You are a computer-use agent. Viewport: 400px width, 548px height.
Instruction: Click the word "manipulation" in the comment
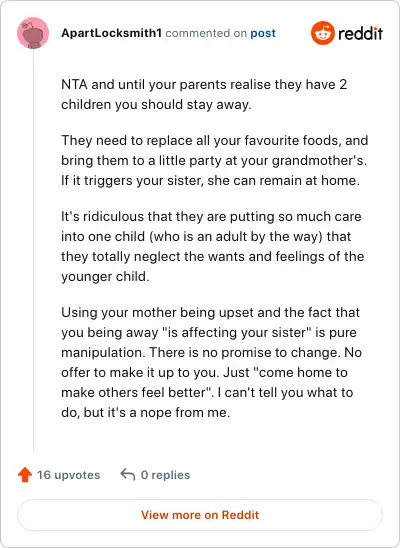[x=103, y=352]
